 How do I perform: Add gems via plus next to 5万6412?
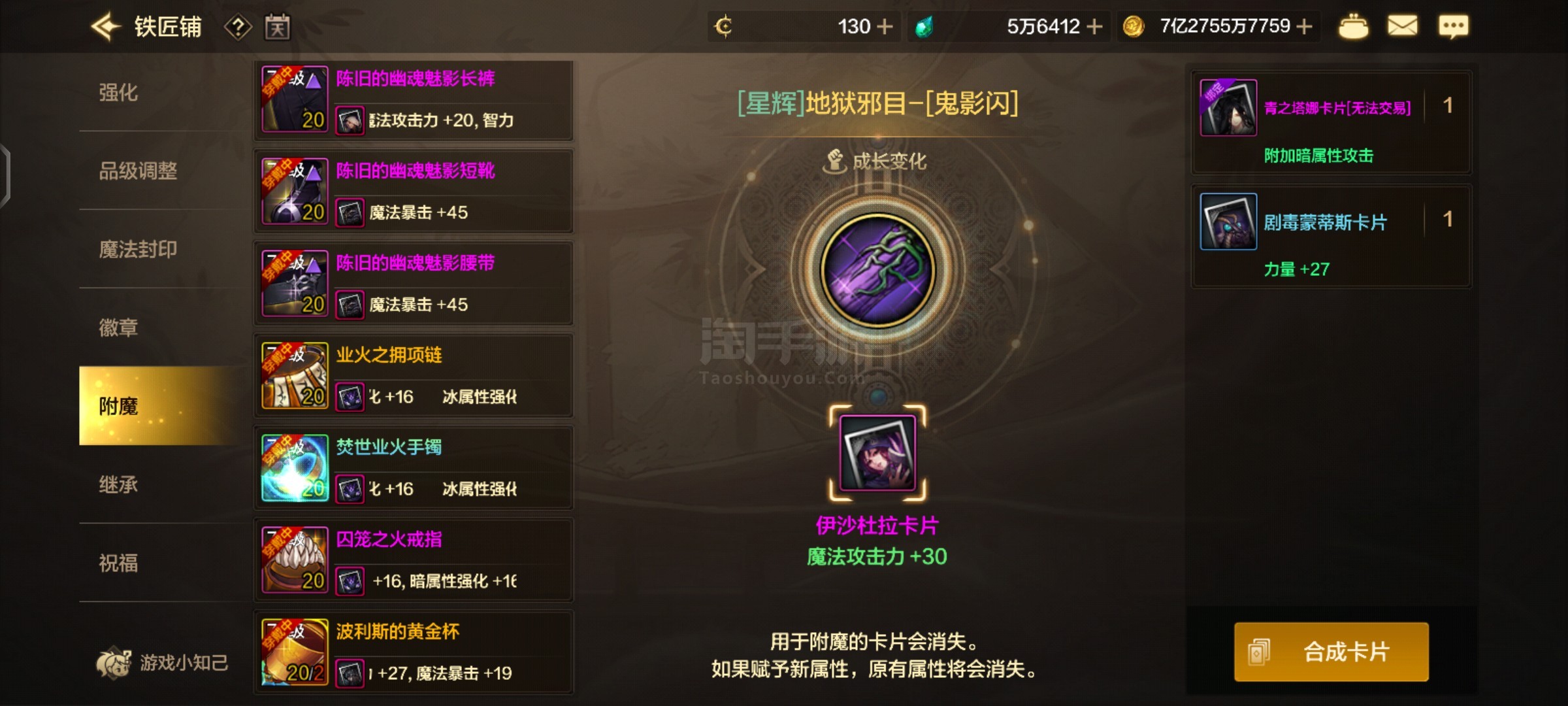[x=1094, y=26]
